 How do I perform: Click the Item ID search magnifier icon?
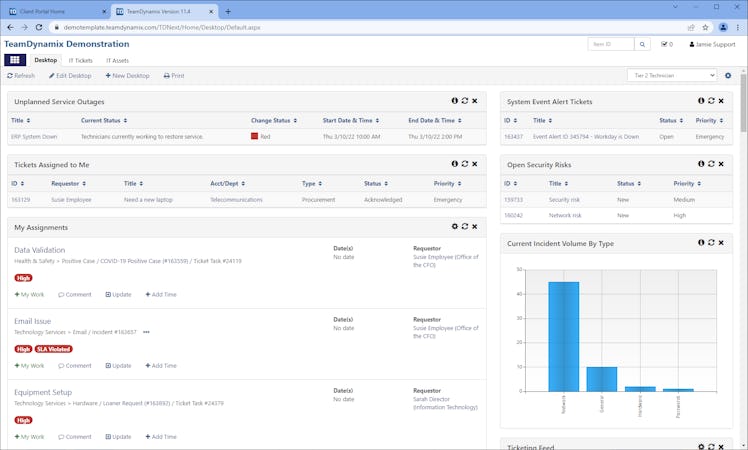tap(642, 44)
